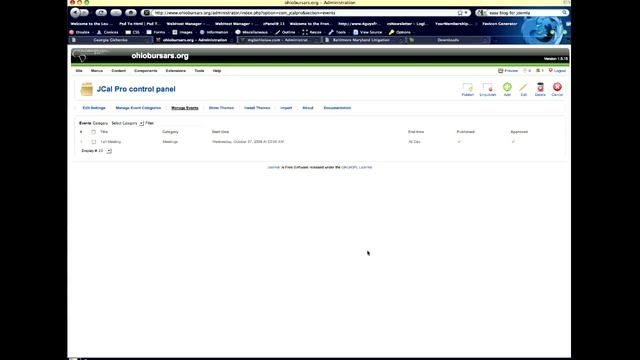Open the Images developer toolbar menu
Image resolution: width=640 pixels, height=360 pixels.
(x=182, y=32)
